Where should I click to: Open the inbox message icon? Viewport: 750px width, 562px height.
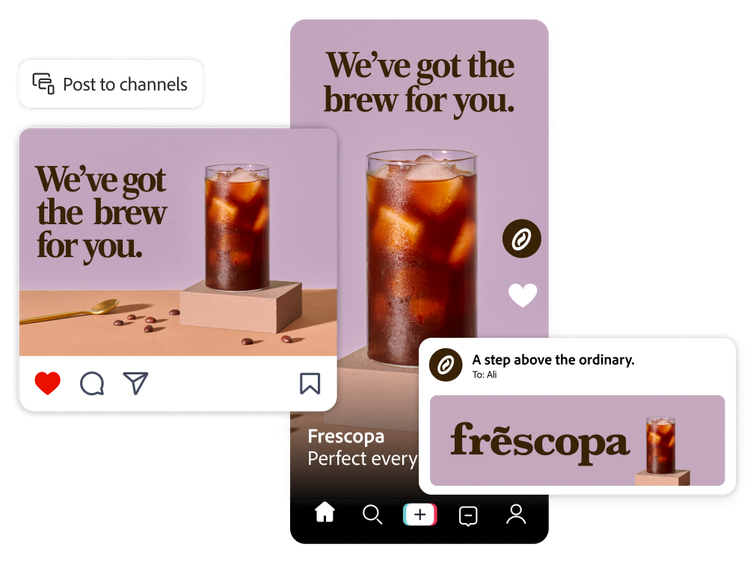click(x=468, y=516)
